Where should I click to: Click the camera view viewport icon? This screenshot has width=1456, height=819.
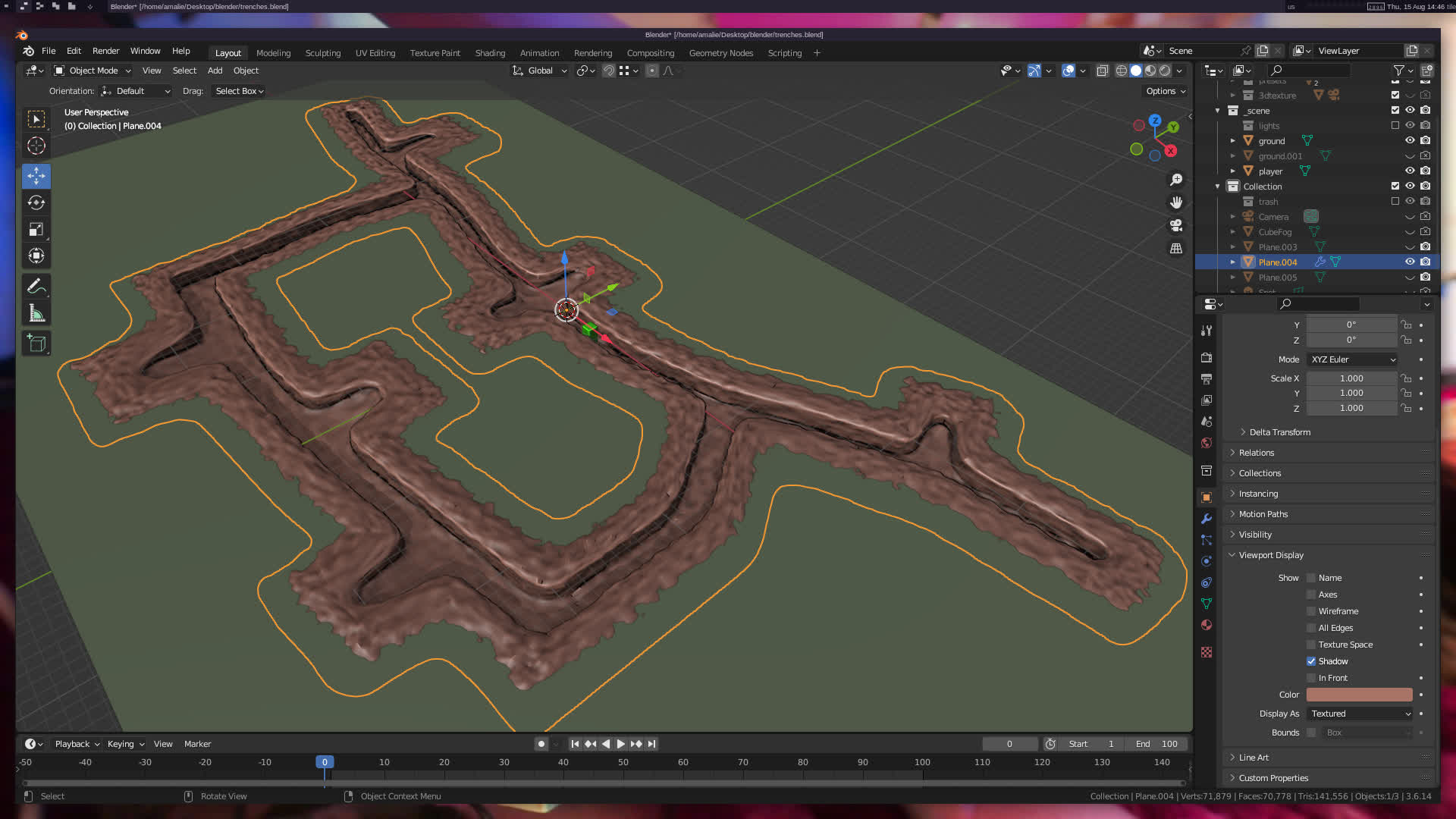(1176, 226)
